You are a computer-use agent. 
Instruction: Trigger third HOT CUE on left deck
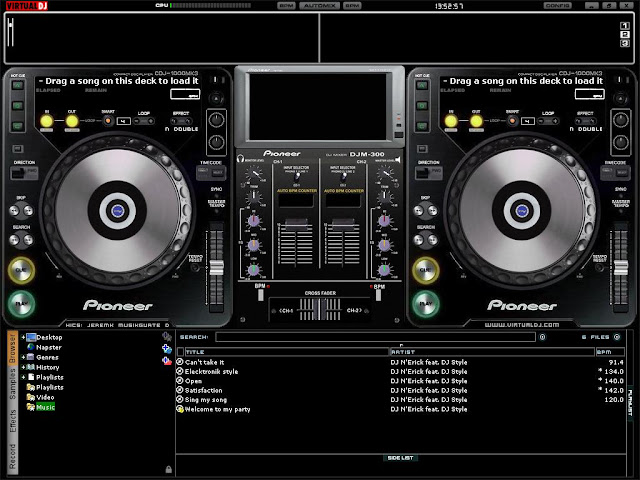pos(17,126)
